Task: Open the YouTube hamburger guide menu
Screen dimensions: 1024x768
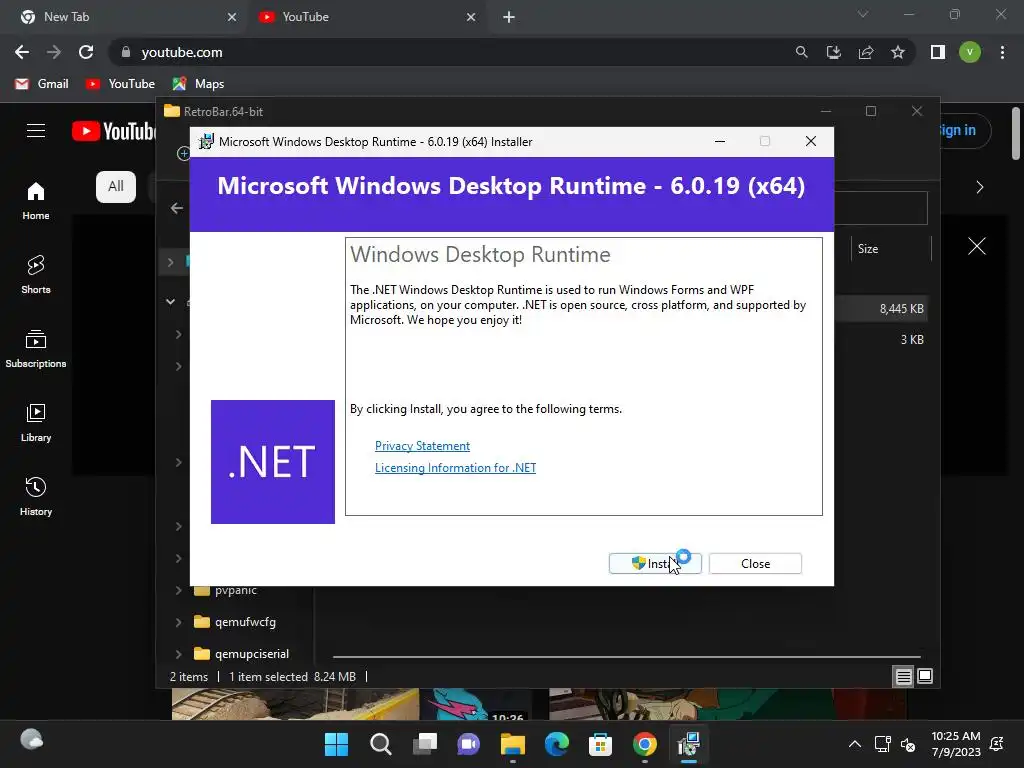Action: (36, 131)
